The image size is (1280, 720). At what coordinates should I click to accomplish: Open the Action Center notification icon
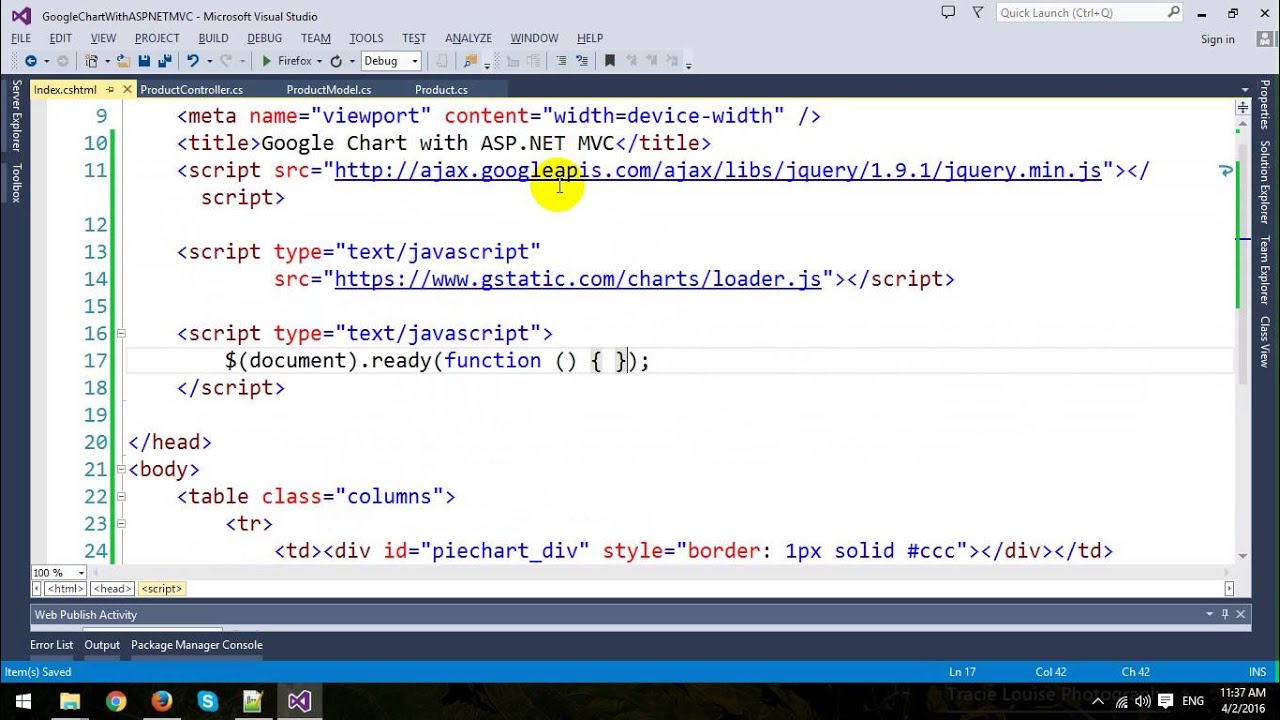tap(1163, 701)
